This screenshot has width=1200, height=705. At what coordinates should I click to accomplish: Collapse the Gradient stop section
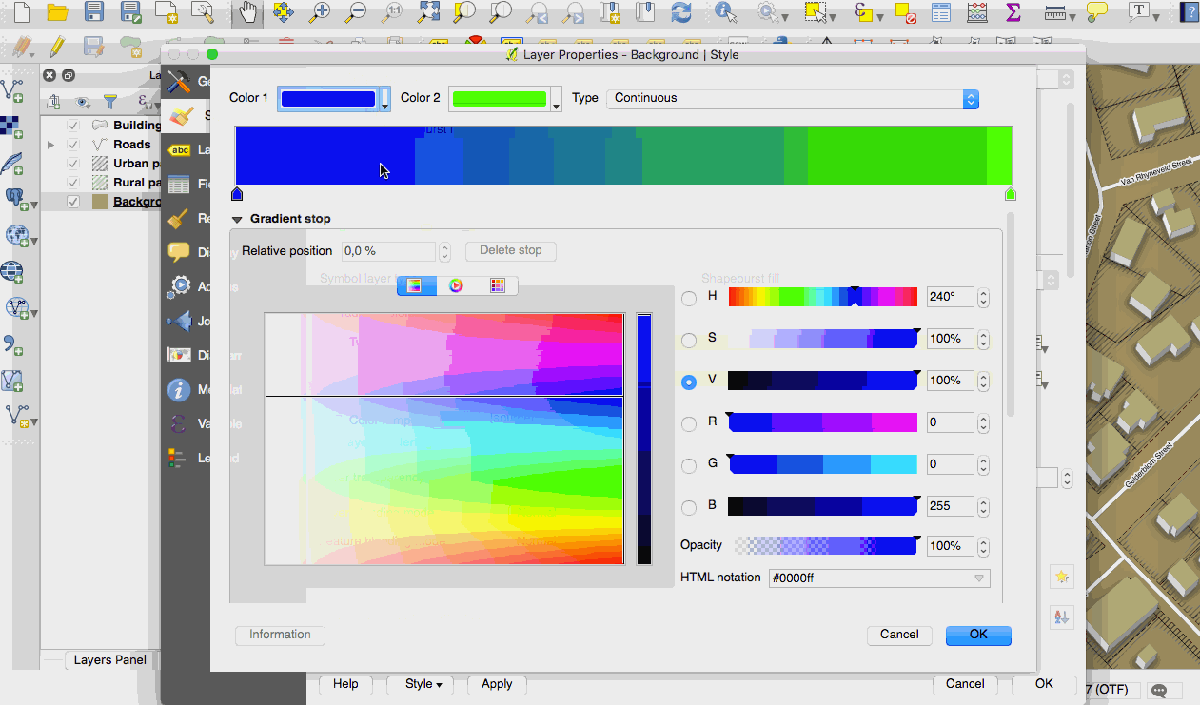238,219
